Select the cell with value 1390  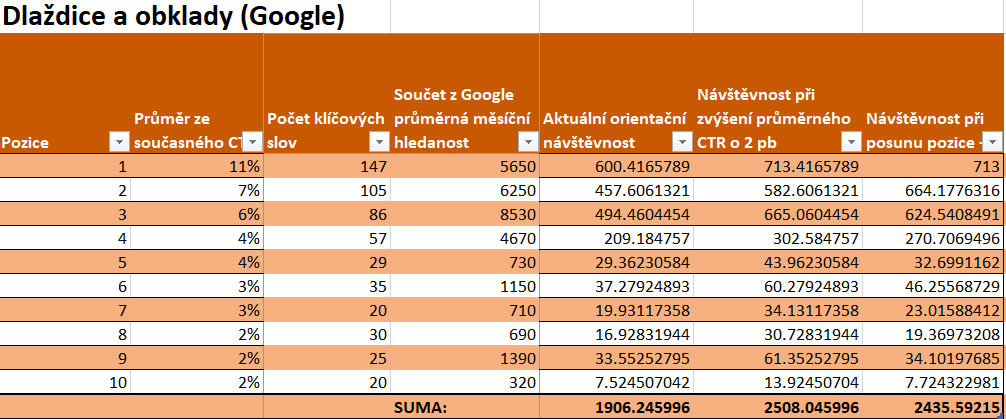[465, 358]
